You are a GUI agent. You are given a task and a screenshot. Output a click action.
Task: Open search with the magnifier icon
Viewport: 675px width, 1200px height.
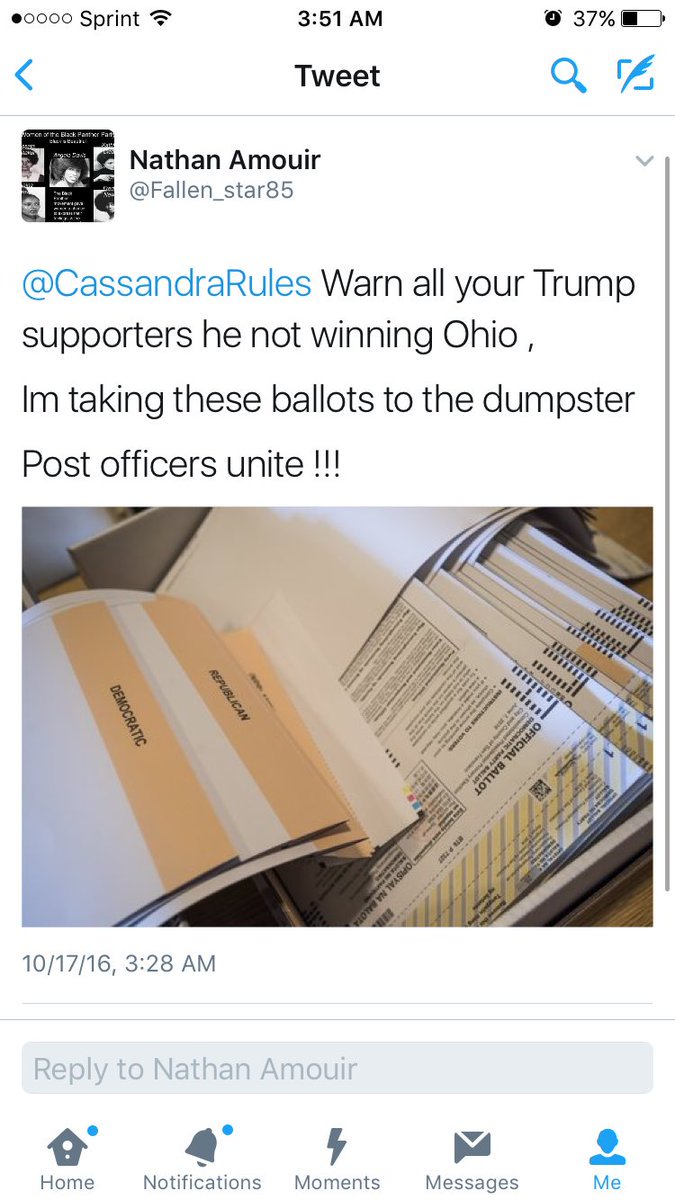[x=568, y=75]
